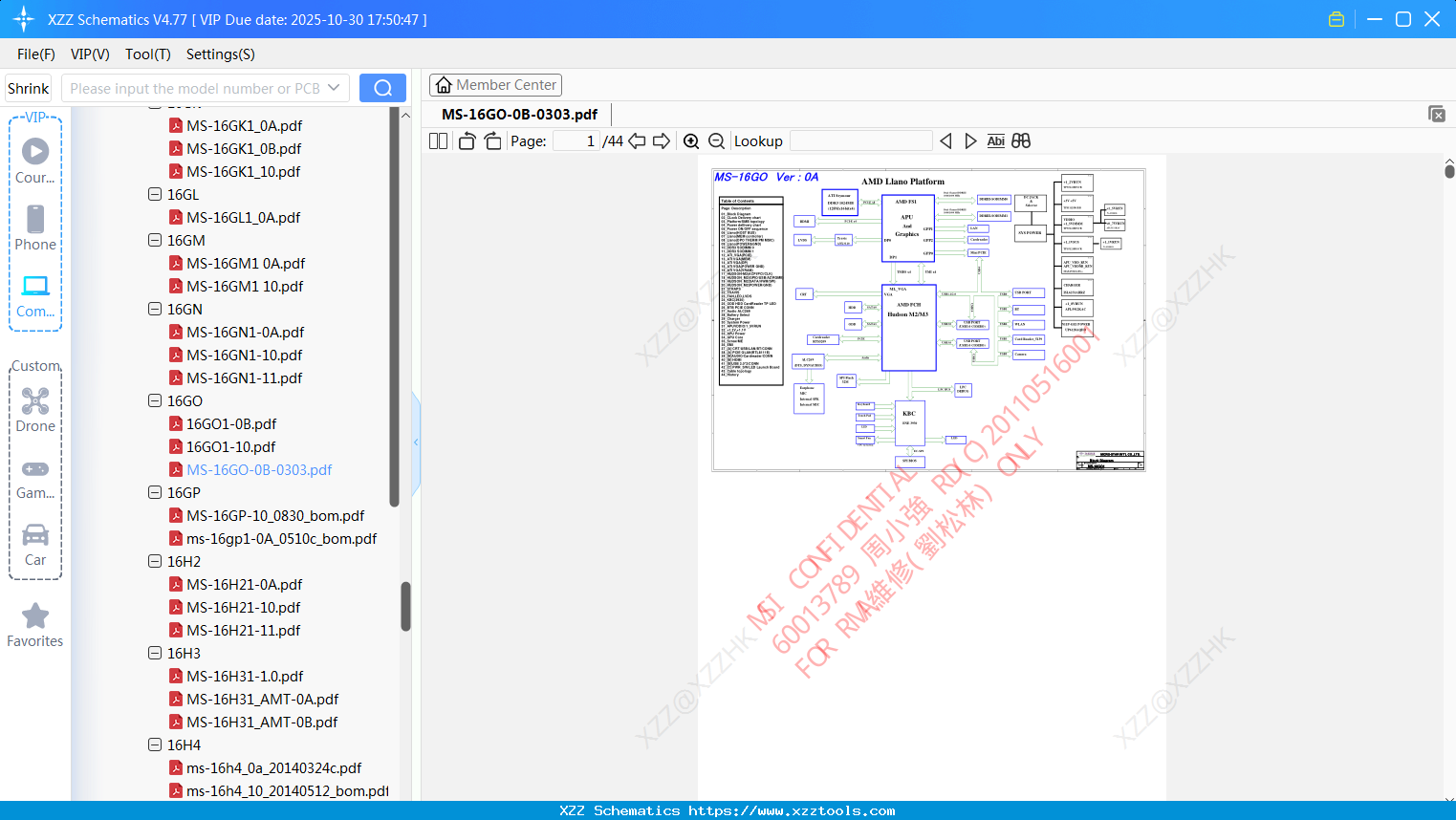1456x820 pixels.
Task: Open ms-16gp1-0A_0510c_bom.pdf file
Action: point(281,538)
